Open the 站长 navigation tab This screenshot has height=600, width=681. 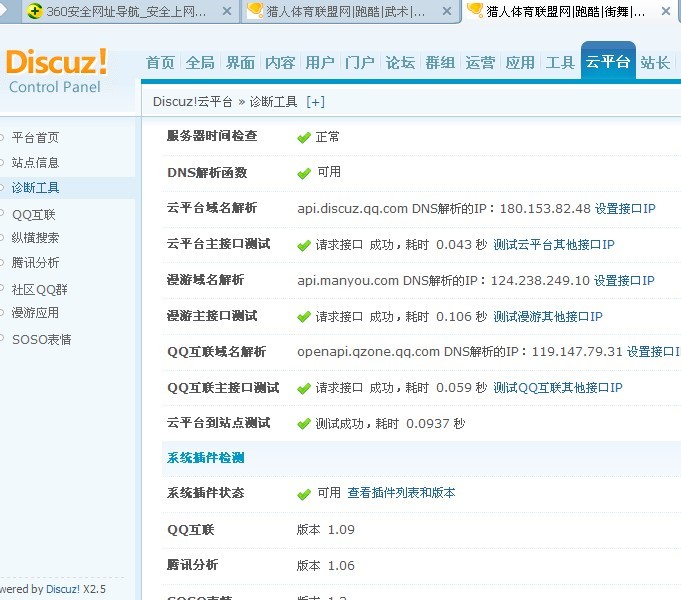pyautogui.click(x=655, y=63)
